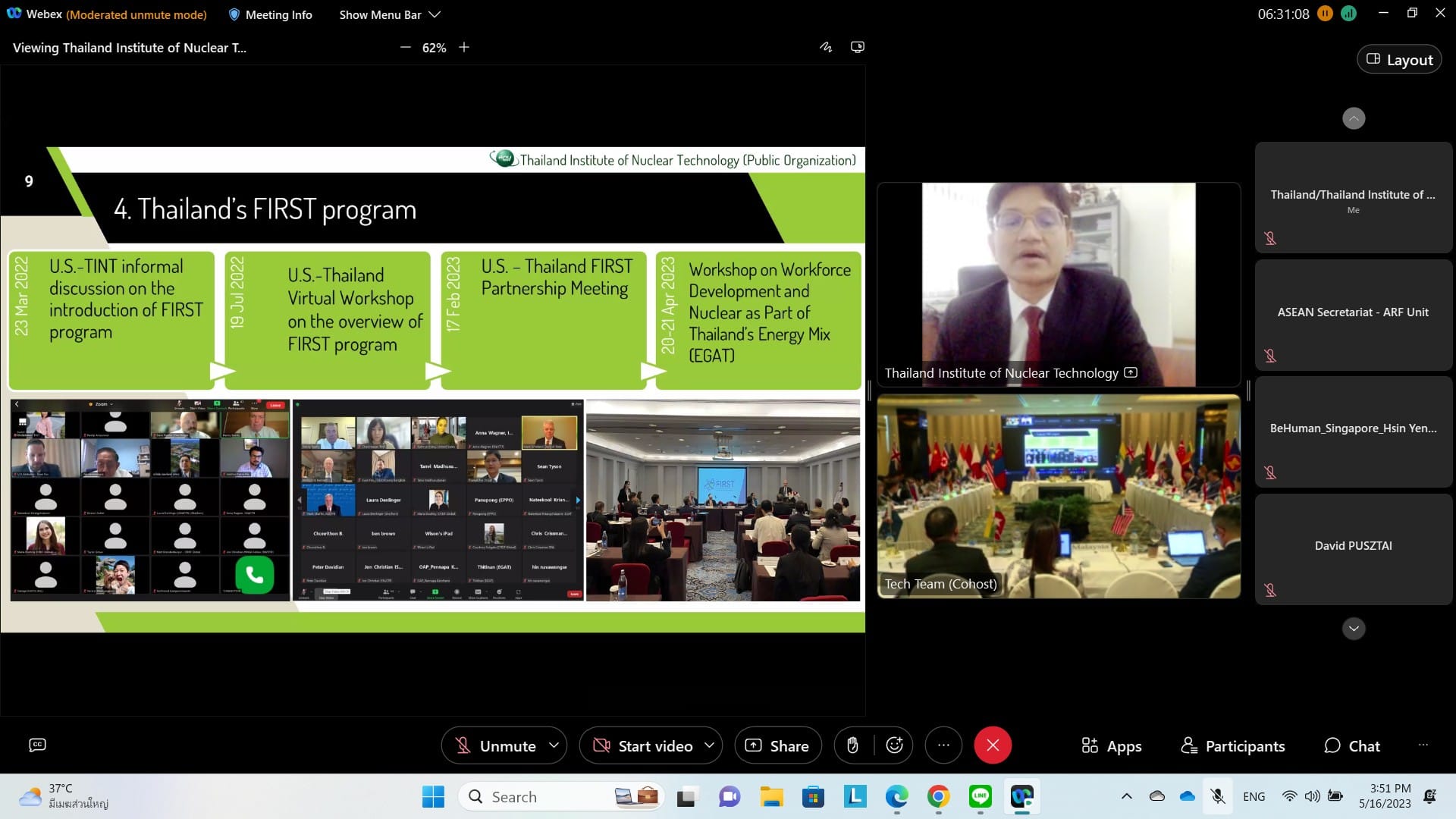The width and height of the screenshot is (1456, 819).
Task: Click the Layout button
Action: tap(1399, 60)
